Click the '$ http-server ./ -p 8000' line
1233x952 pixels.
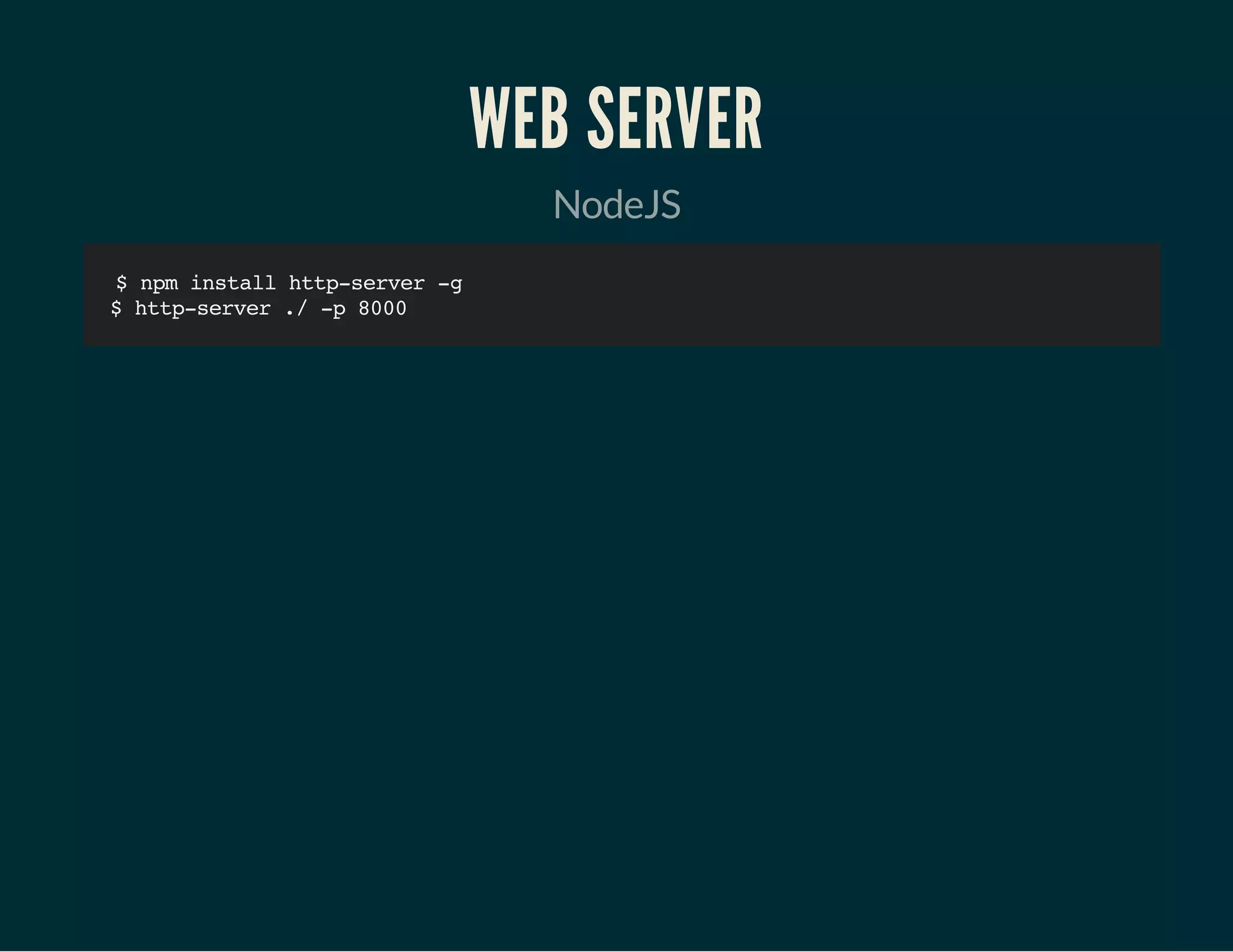point(259,309)
